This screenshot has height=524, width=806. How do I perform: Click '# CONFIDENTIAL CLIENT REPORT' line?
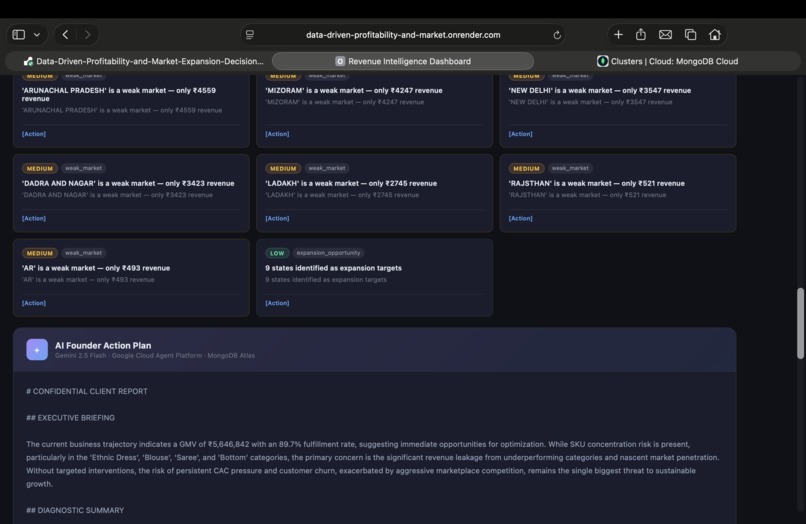point(87,391)
